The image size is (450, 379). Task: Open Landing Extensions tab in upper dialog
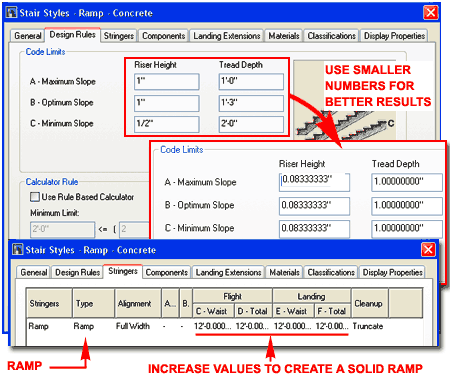[x=227, y=36]
